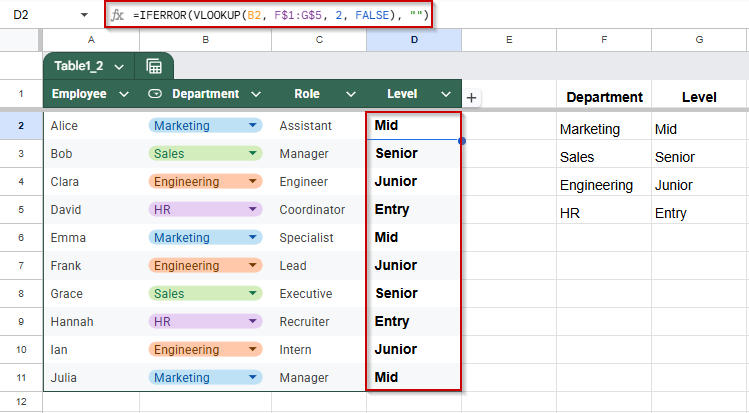749x413 pixels.
Task: Open the Level column header dropdown
Action: [446, 94]
